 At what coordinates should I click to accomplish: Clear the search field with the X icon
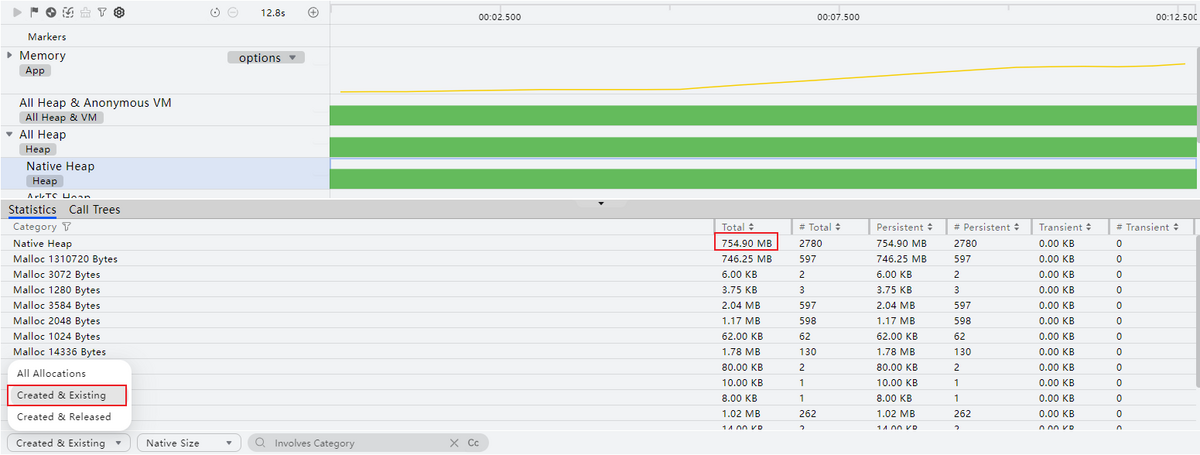pyautogui.click(x=454, y=443)
